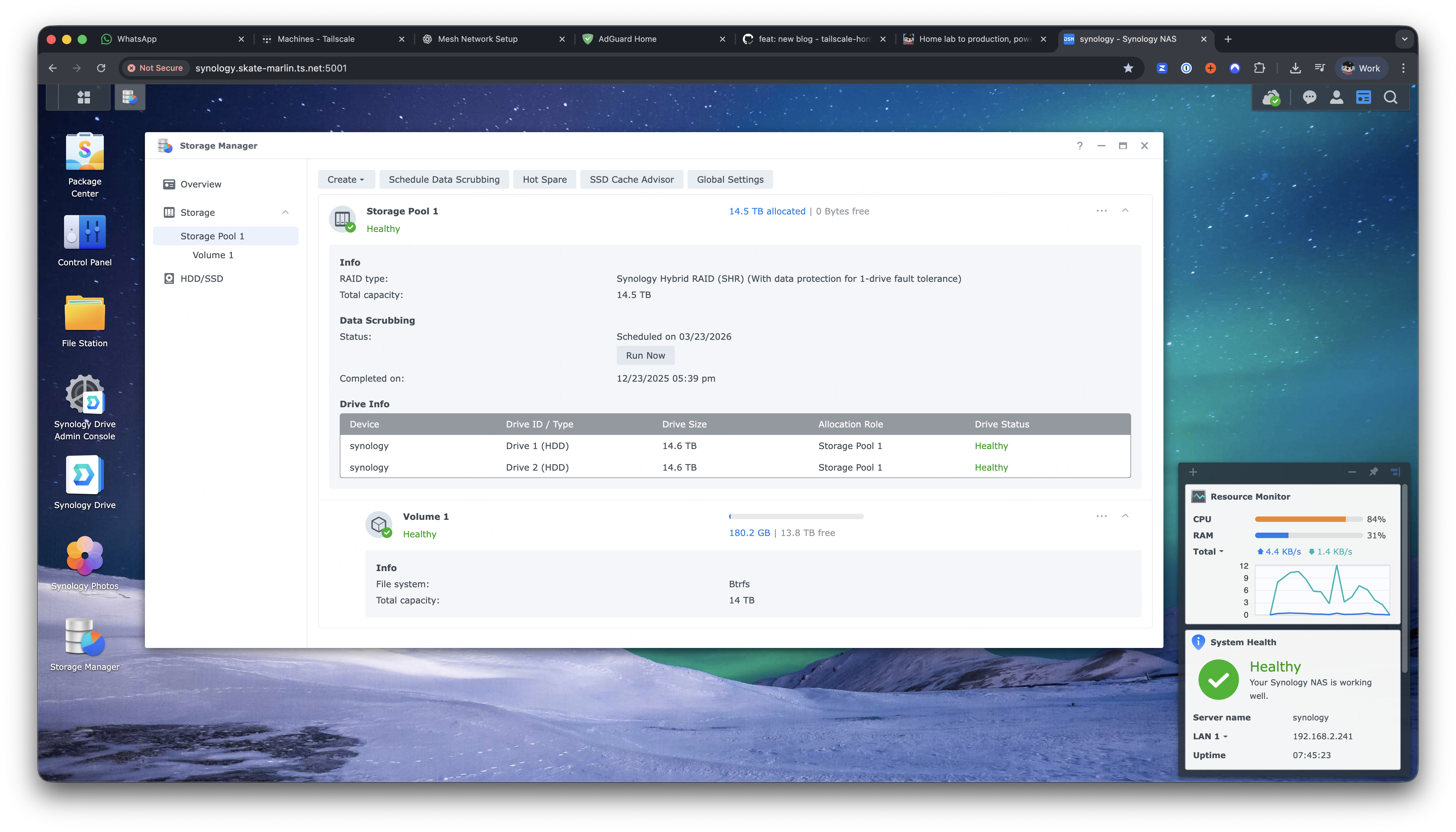
Task: Click the Schedule Data Scrubbing button
Action: coord(444,179)
